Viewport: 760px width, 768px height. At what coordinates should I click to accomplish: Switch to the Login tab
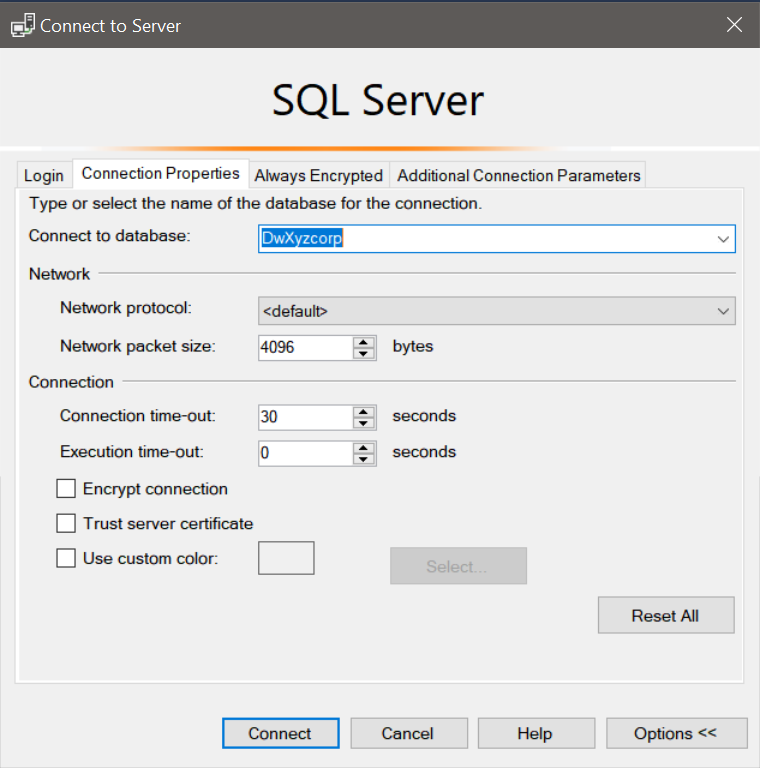click(44, 175)
